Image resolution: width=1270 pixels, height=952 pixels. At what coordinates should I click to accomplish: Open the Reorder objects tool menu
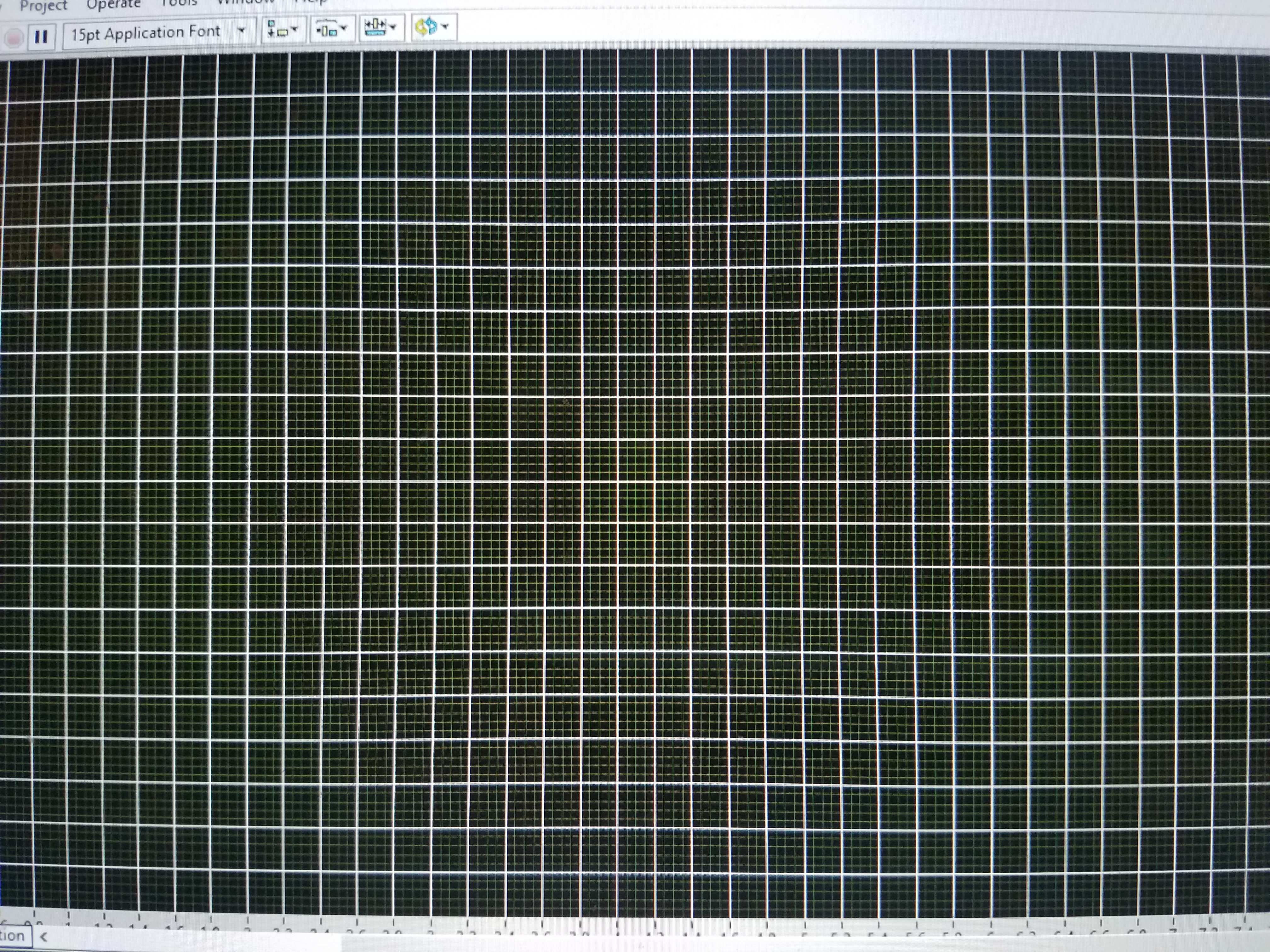(433, 27)
